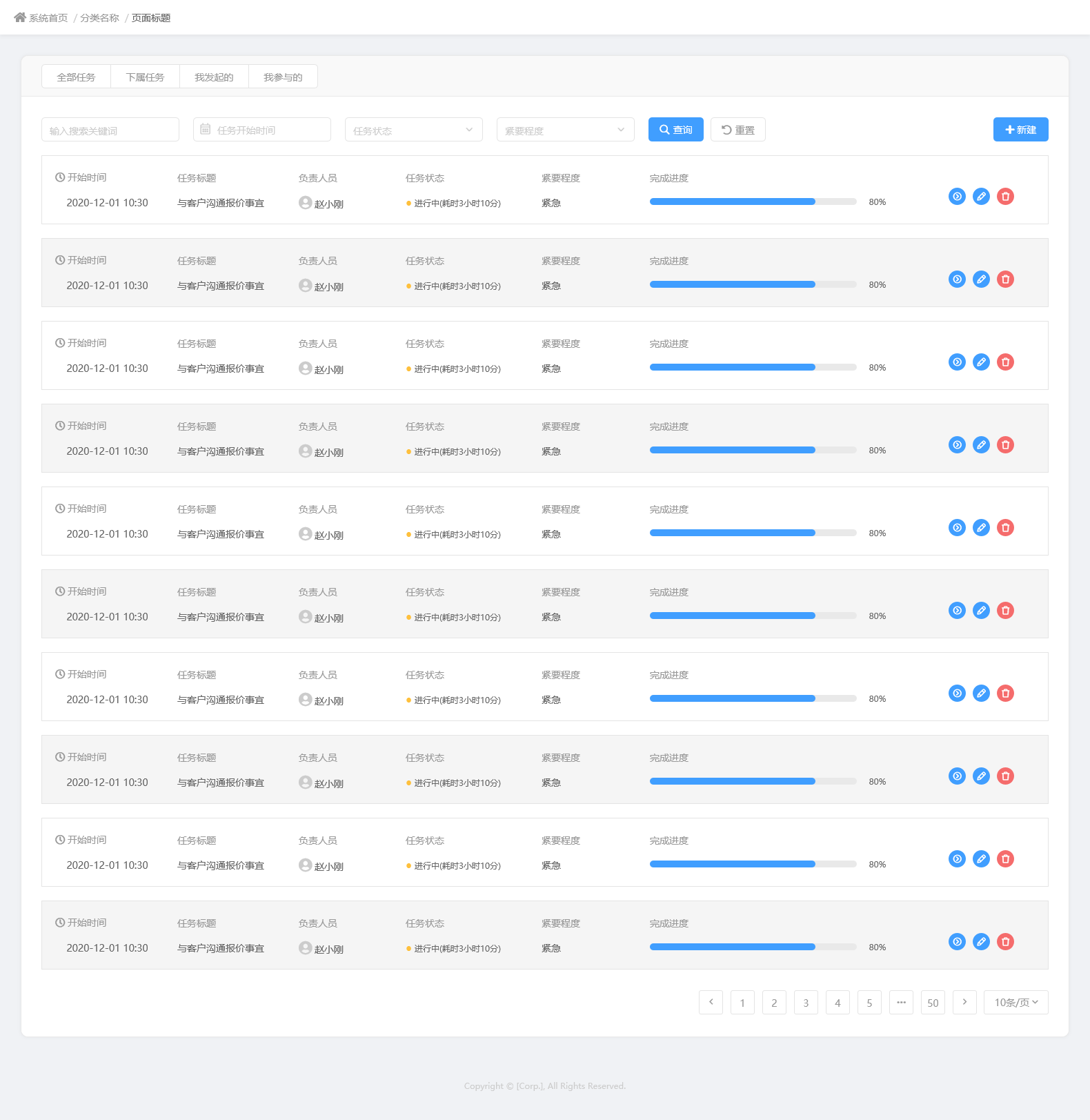Go to the previous page with the left chevron

tap(711, 1003)
